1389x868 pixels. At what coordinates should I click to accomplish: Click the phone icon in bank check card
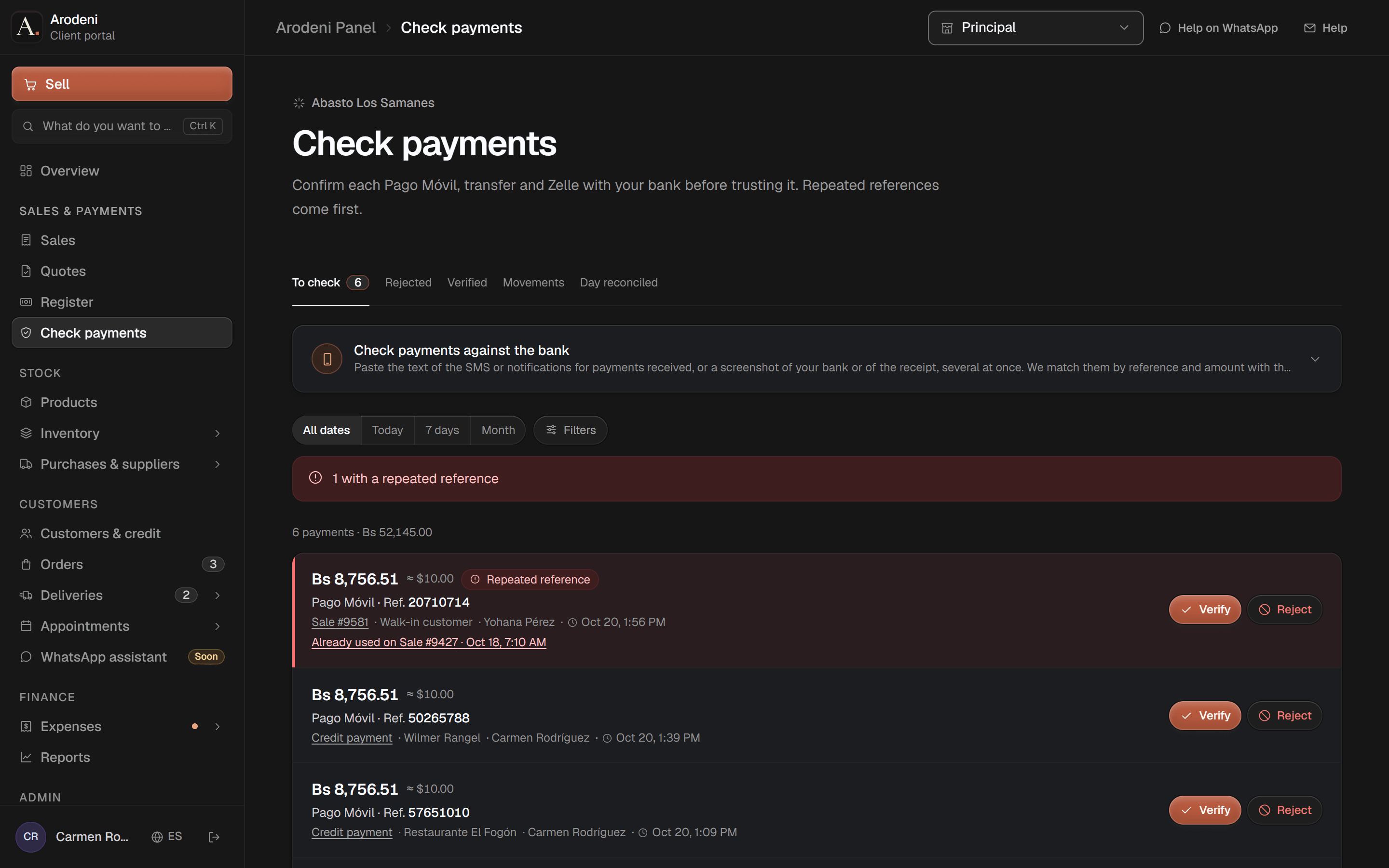click(327, 359)
